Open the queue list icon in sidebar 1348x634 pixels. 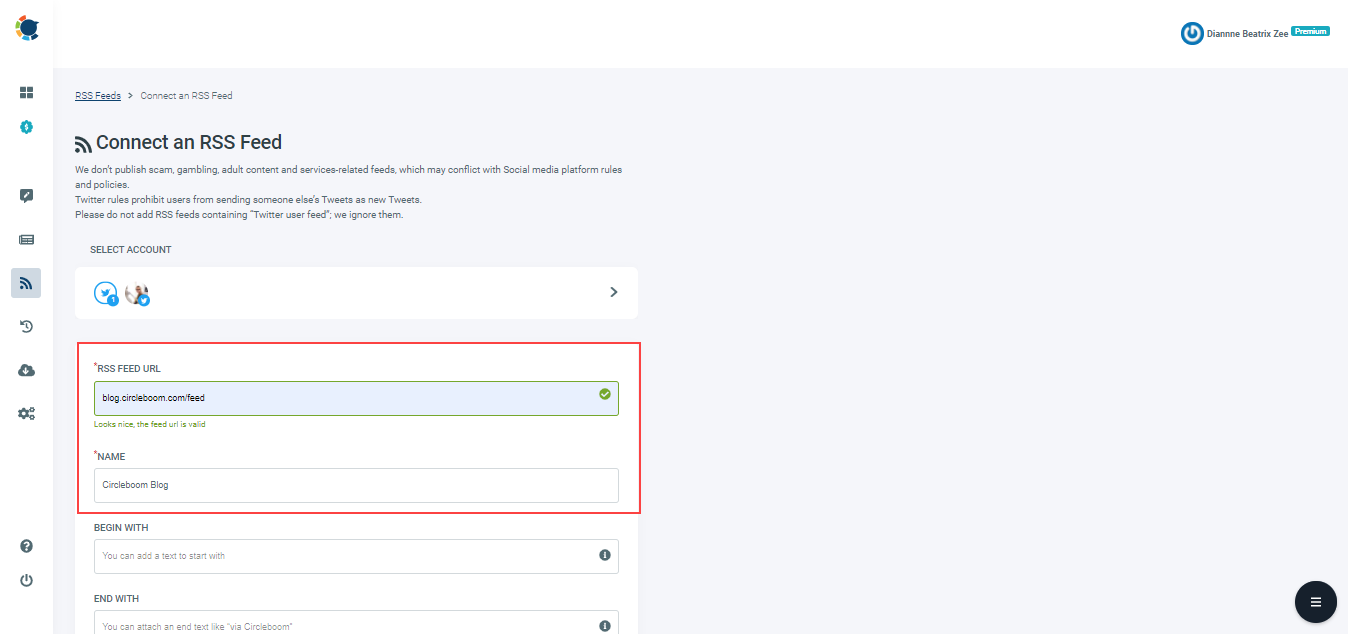[27, 240]
